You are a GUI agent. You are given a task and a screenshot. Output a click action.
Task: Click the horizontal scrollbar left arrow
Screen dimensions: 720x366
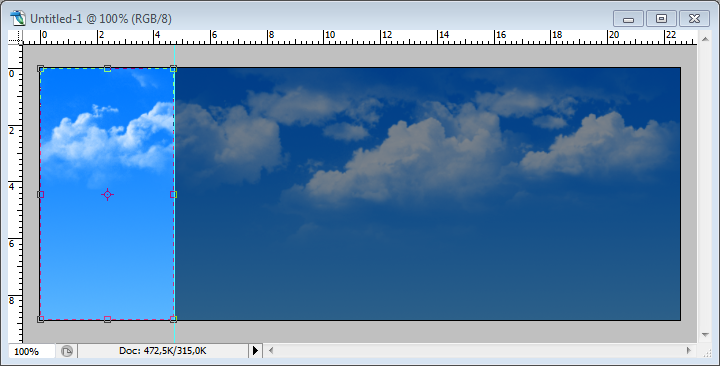271,351
